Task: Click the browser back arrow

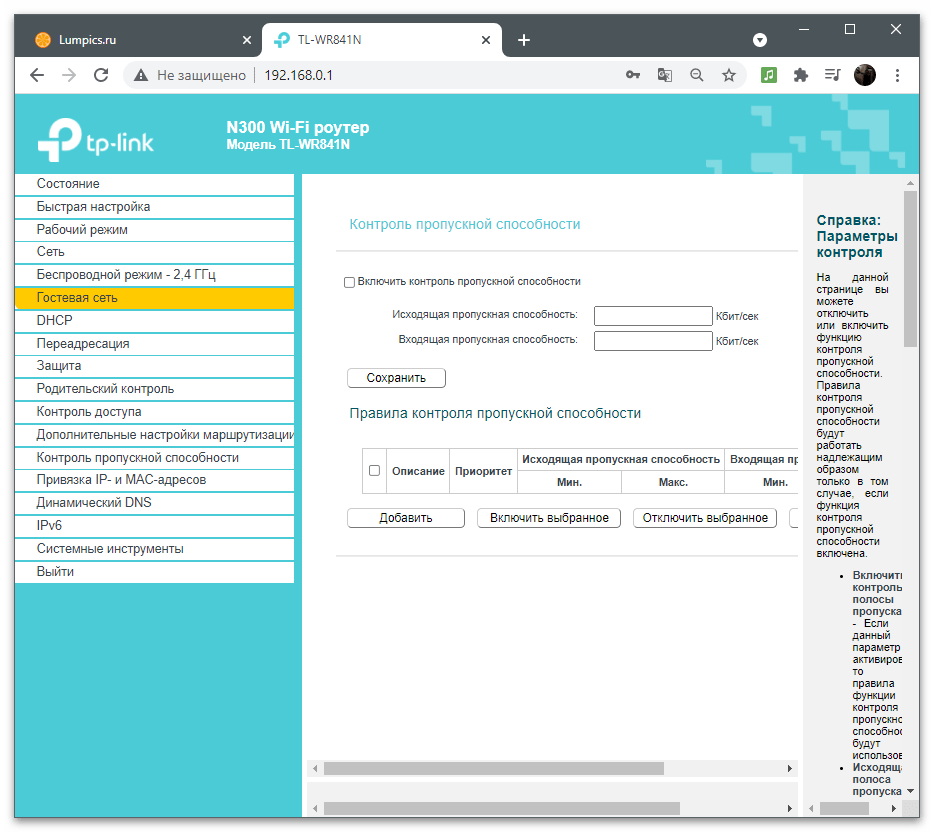Action: point(37,75)
